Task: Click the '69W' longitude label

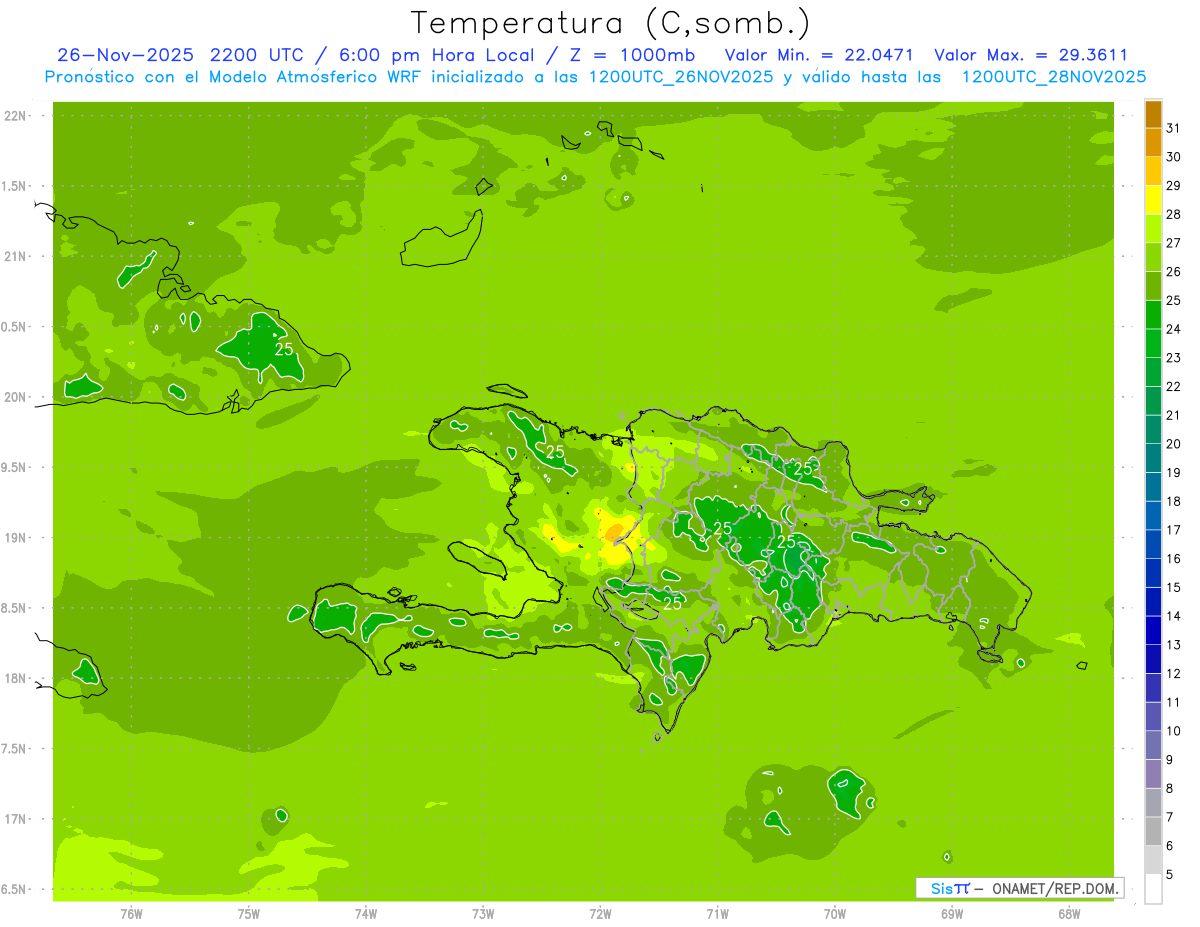Action: tap(952, 914)
